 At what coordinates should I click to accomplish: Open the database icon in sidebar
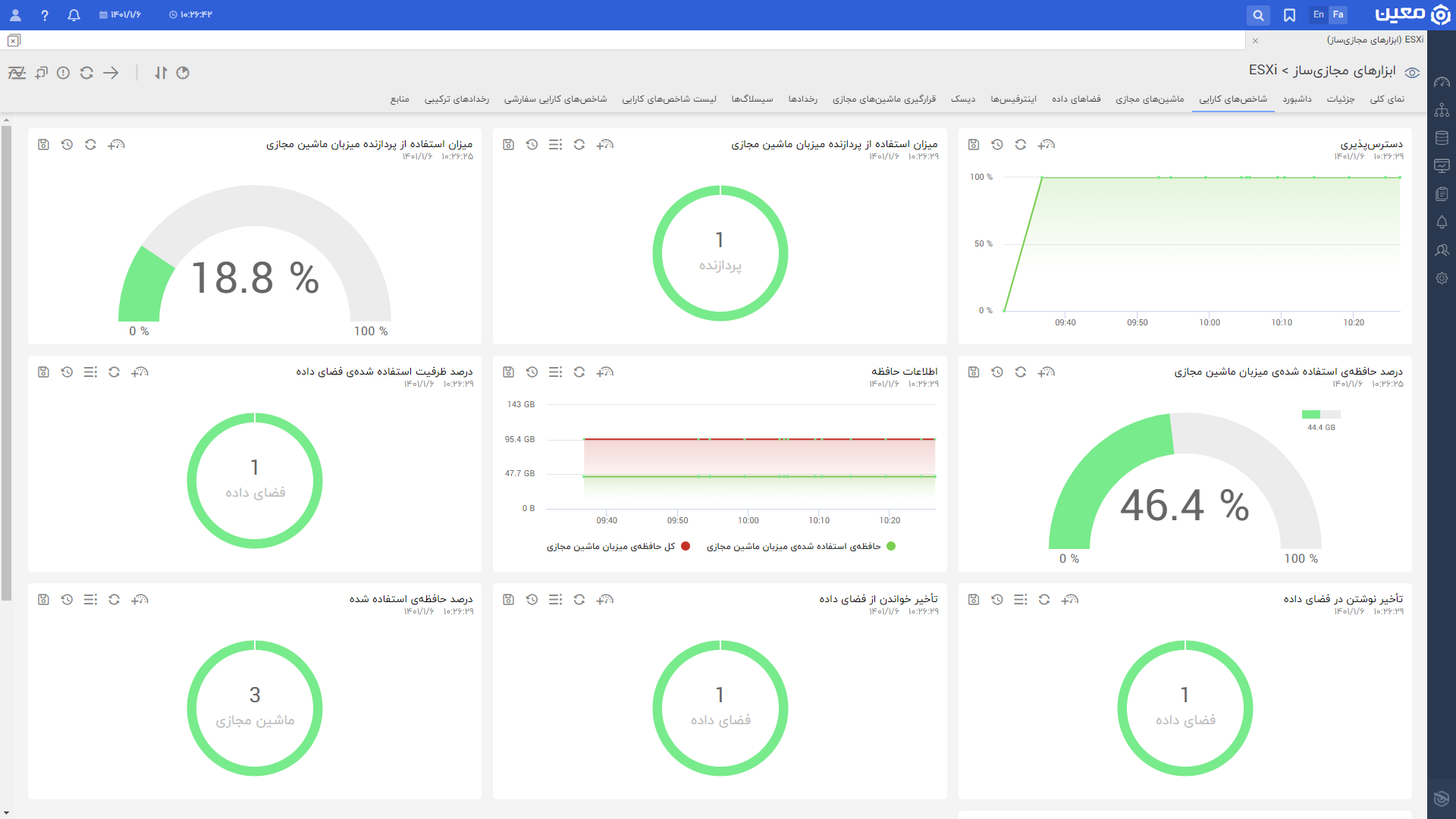pyautogui.click(x=1442, y=138)
